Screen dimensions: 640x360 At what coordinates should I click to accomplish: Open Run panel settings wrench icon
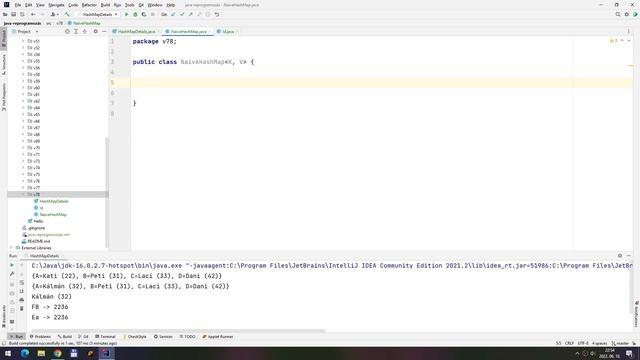coord(12,274)
